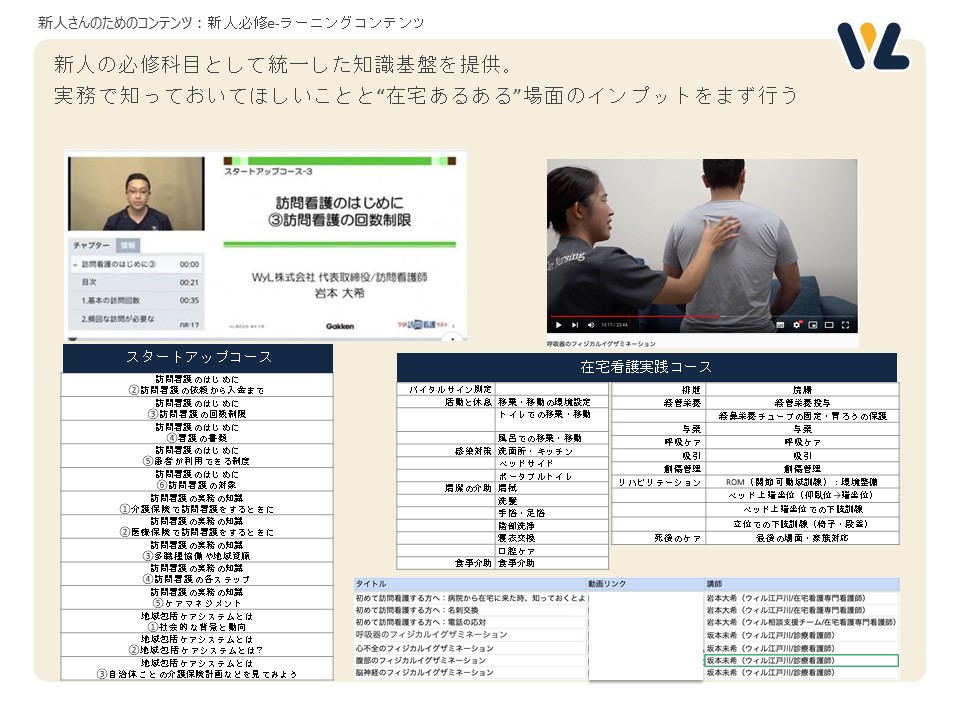This screenshot has width=960, height=720.
Task: Select row ②医療保険で訪問看護をするときに
Action: pyautogui.click(x=197, y=527)
